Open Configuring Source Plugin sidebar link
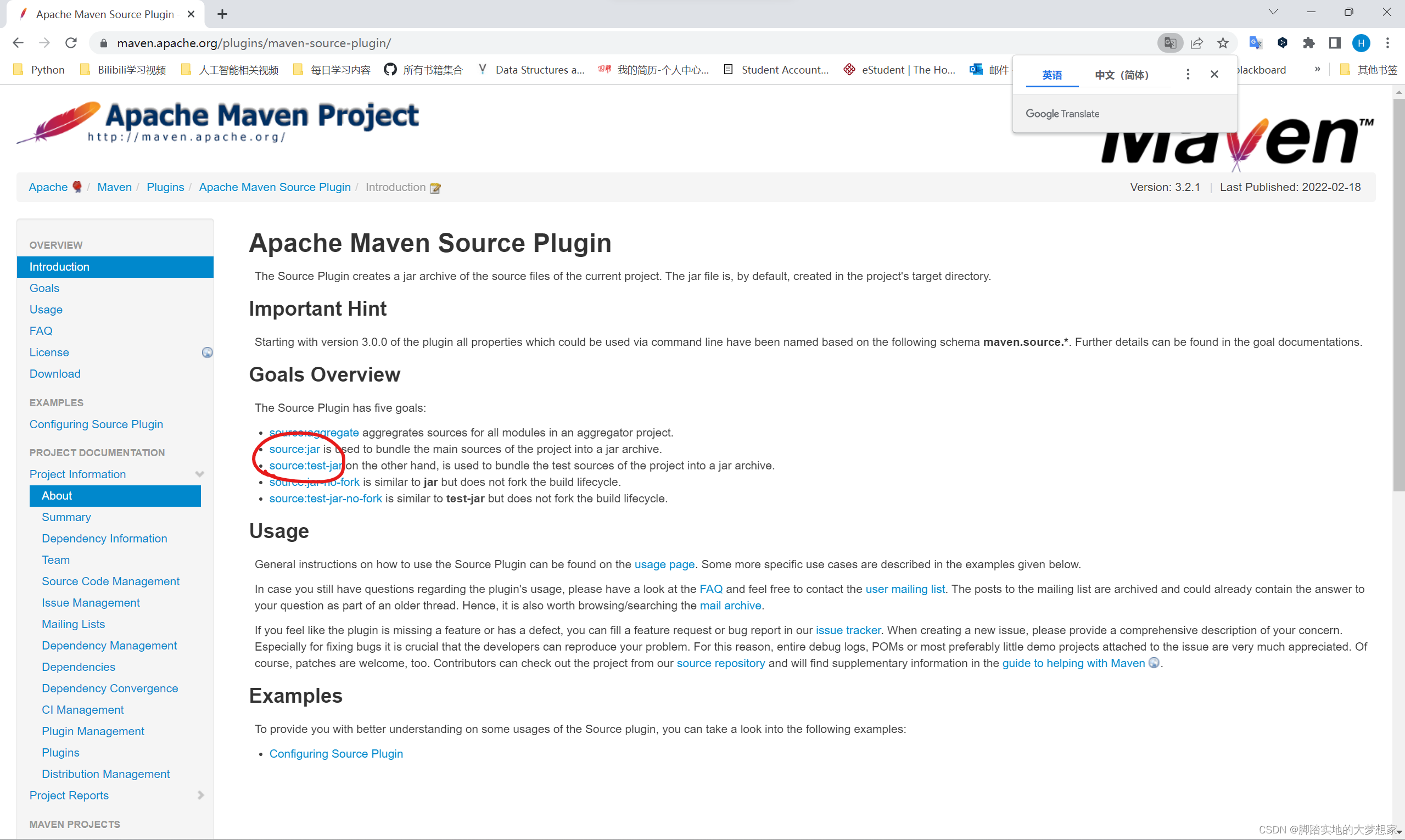The height and width of the screenshot is (840, 1405). pos(96,424)
